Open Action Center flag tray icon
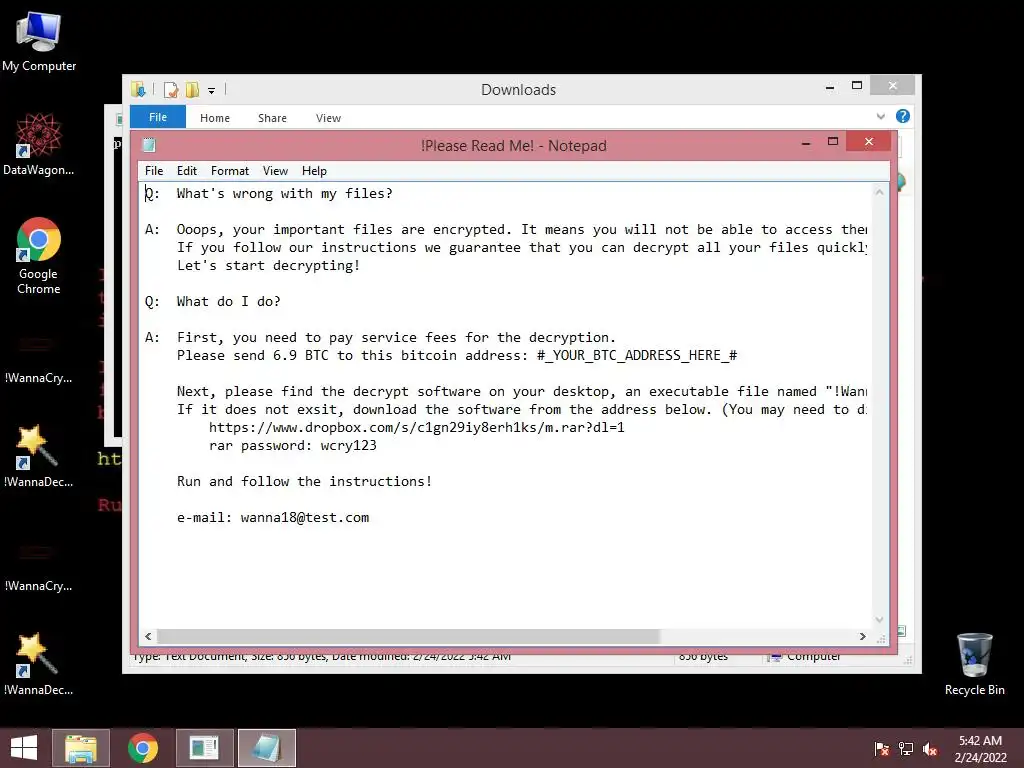 click(882, 749)
